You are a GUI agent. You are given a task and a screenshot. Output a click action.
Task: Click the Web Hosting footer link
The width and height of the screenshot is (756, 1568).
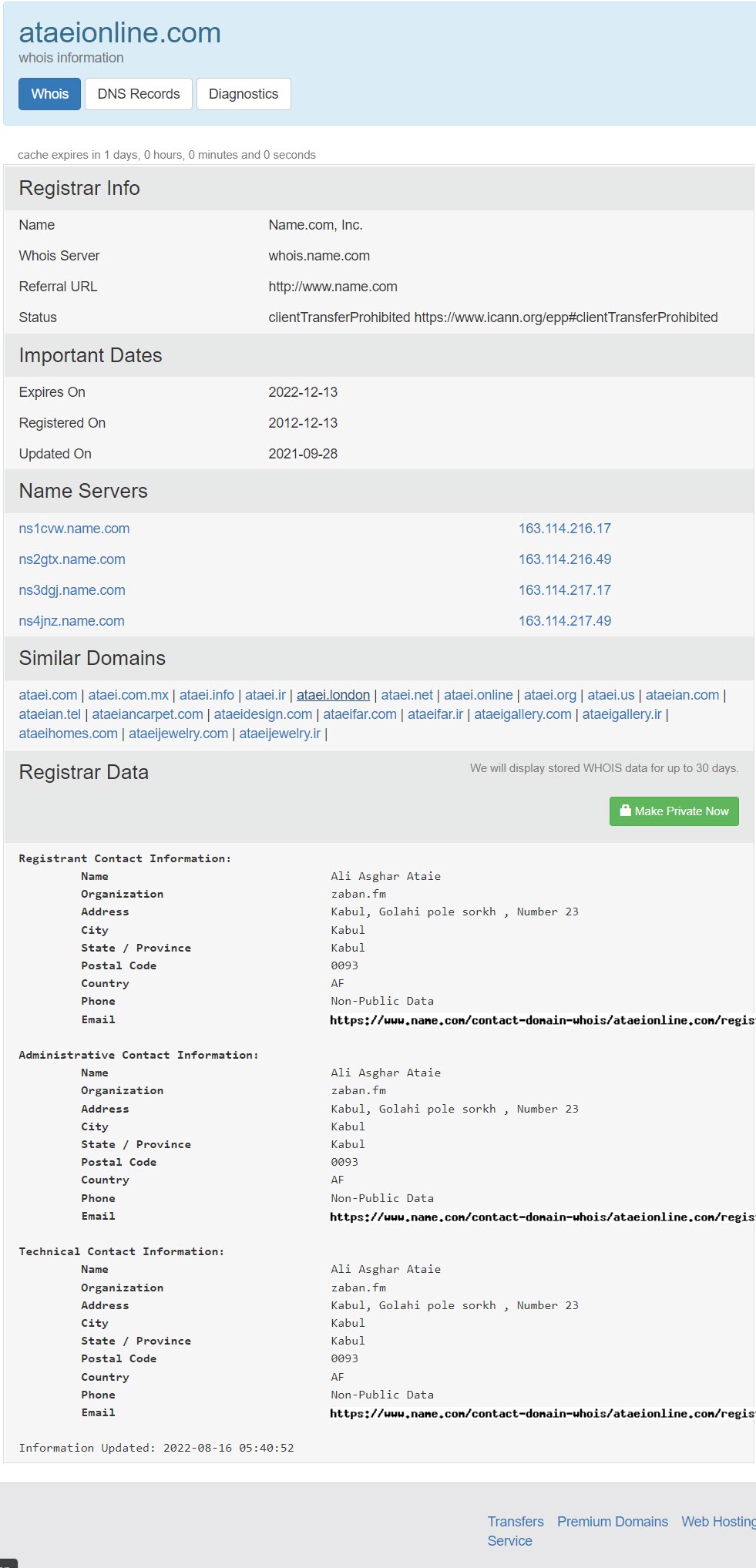[x=718, y=1522]
